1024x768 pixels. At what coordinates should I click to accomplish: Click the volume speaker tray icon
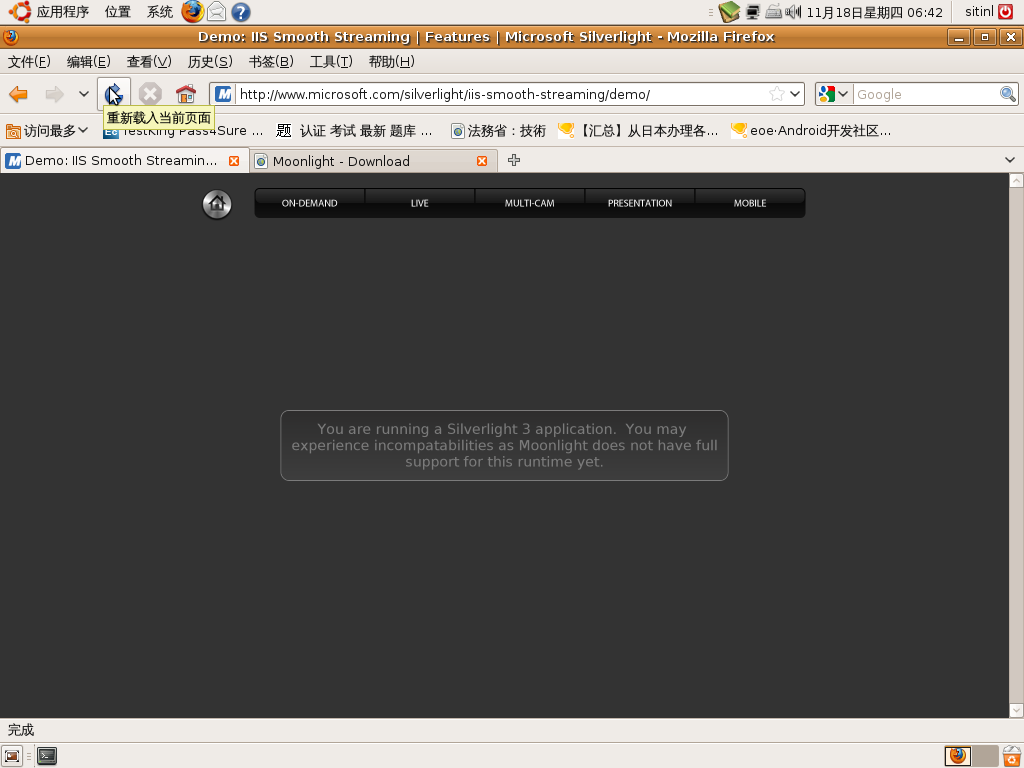pos(793,12)
